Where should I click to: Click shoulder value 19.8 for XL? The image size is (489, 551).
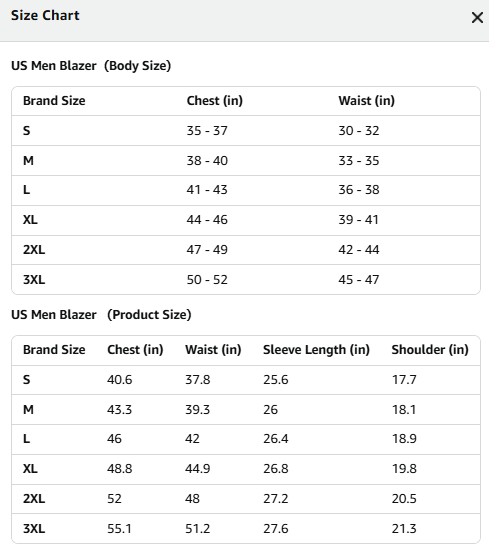click(x=404, y=469)
